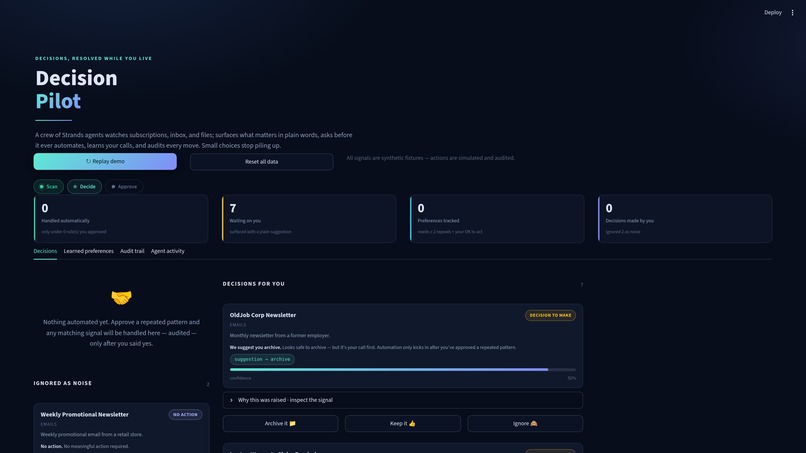806x453 pixels.
Task: Click the chevron beside 'Why this was raised'
Action: tap(231, 400)
